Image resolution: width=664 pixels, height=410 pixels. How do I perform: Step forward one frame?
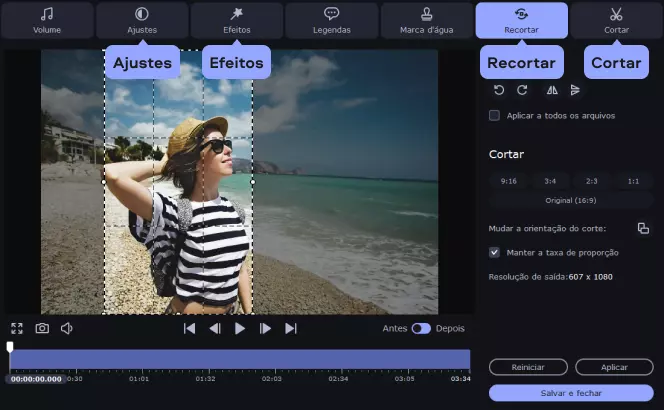click(265, 328)
